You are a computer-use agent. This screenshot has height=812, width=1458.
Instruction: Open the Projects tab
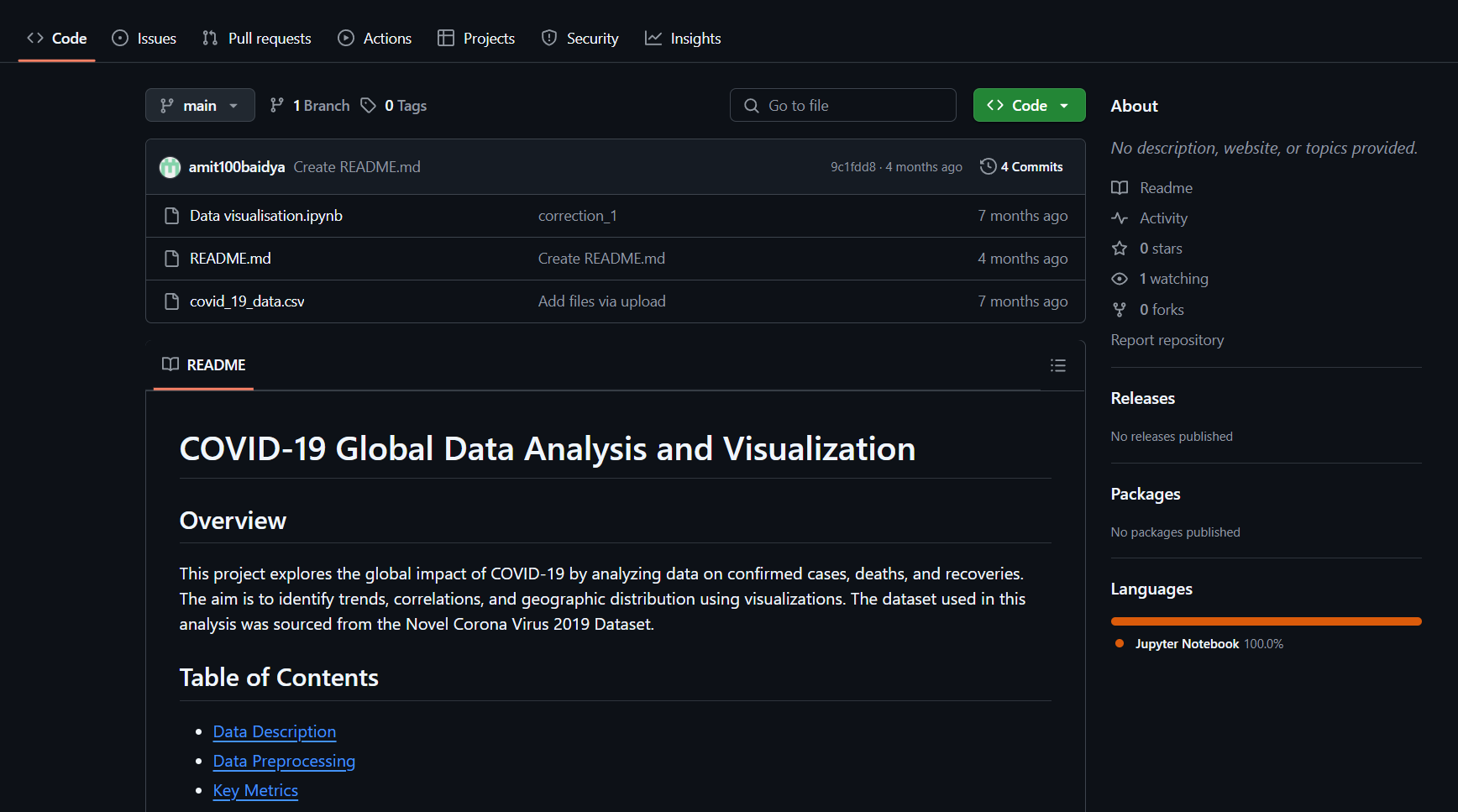tap(476, 39)
